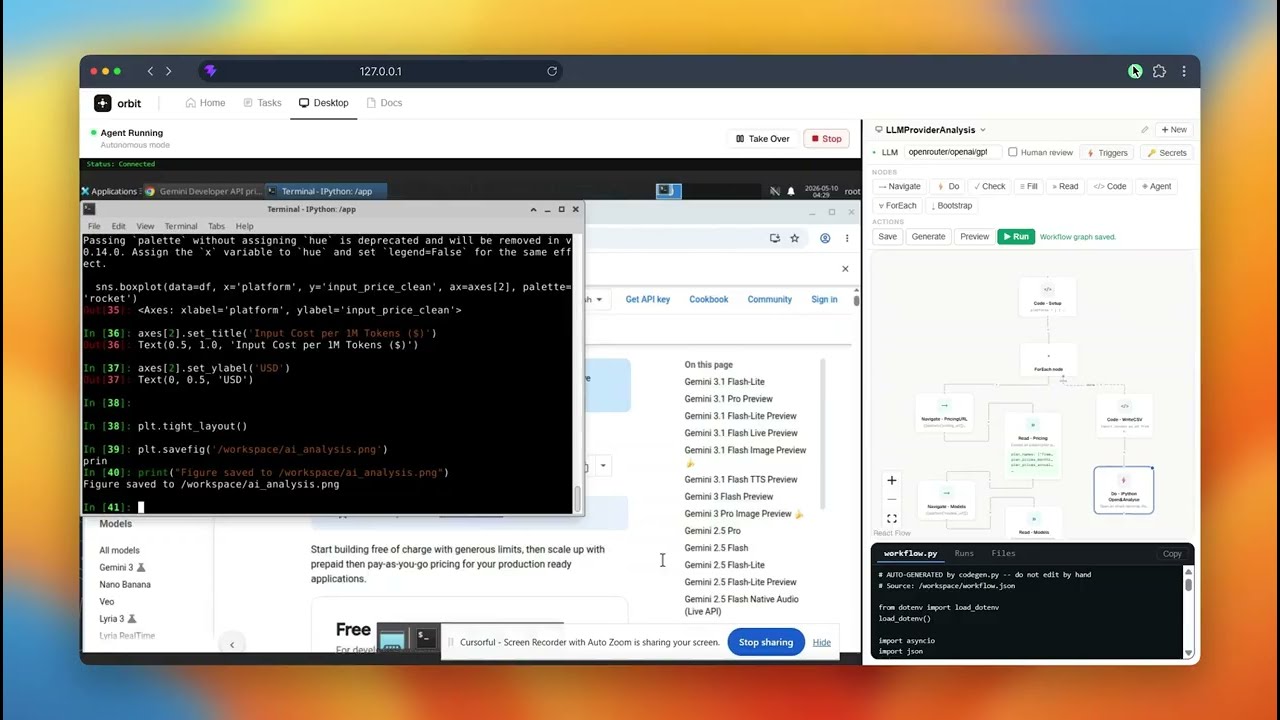Click the orbit logo icon
Screen dimensions: 1280x720
point(103,103)
